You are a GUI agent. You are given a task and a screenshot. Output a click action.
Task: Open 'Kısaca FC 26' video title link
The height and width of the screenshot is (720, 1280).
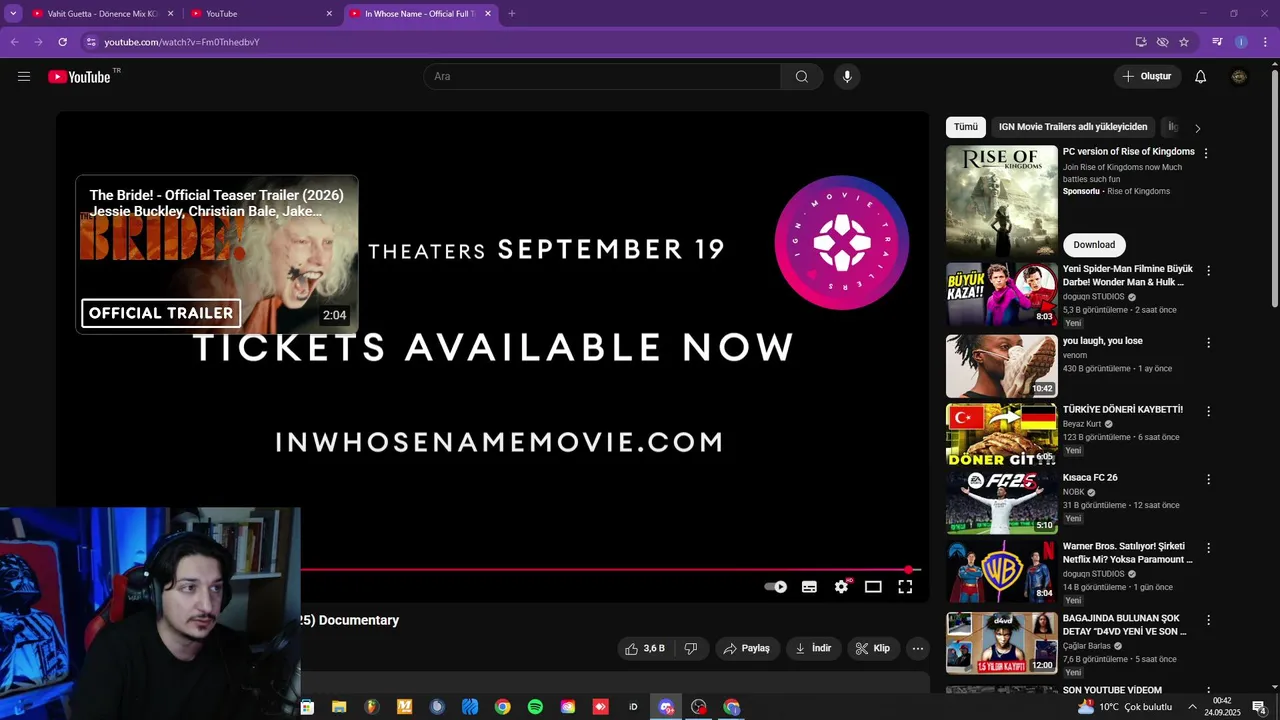click(1090, 478)
